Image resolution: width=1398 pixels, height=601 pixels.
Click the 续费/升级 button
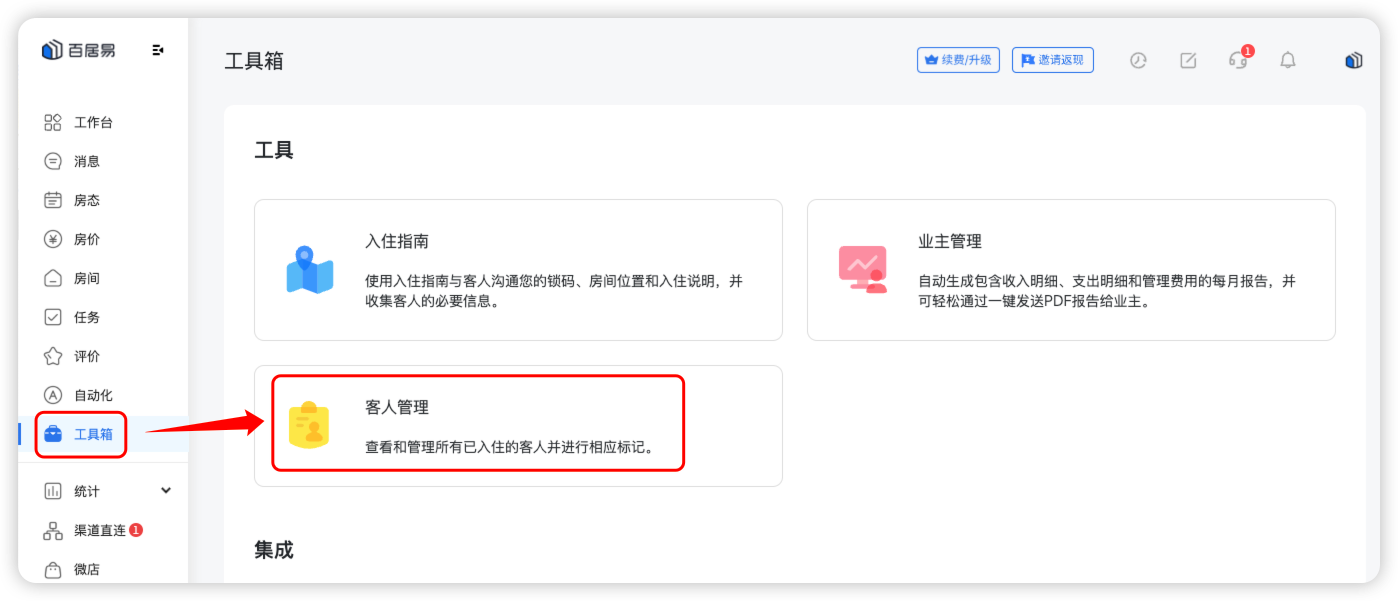tap(958, 60)
